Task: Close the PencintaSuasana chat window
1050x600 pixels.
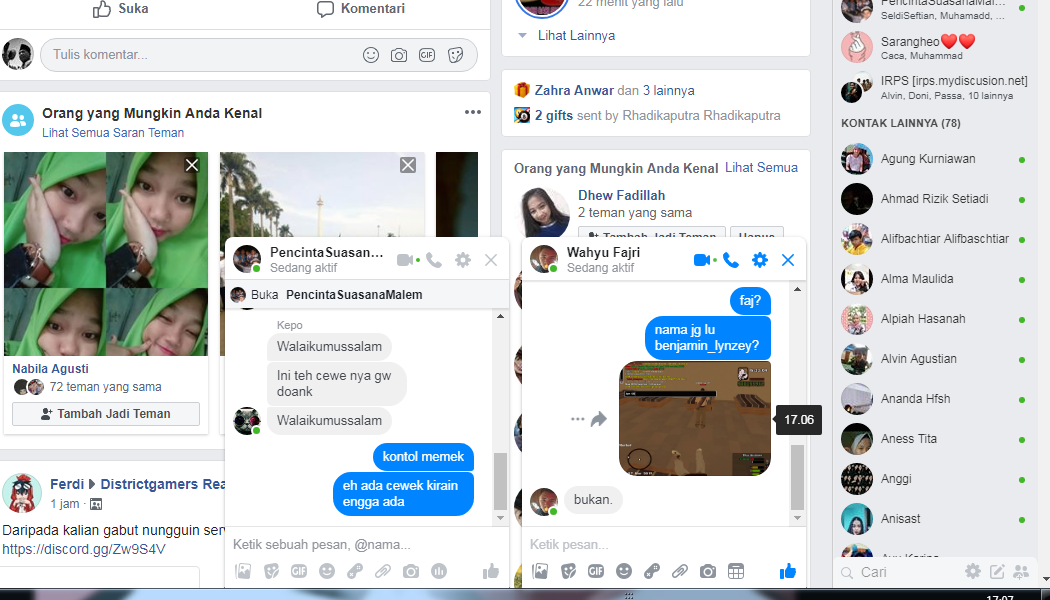Action: click(x=491, y=260)
